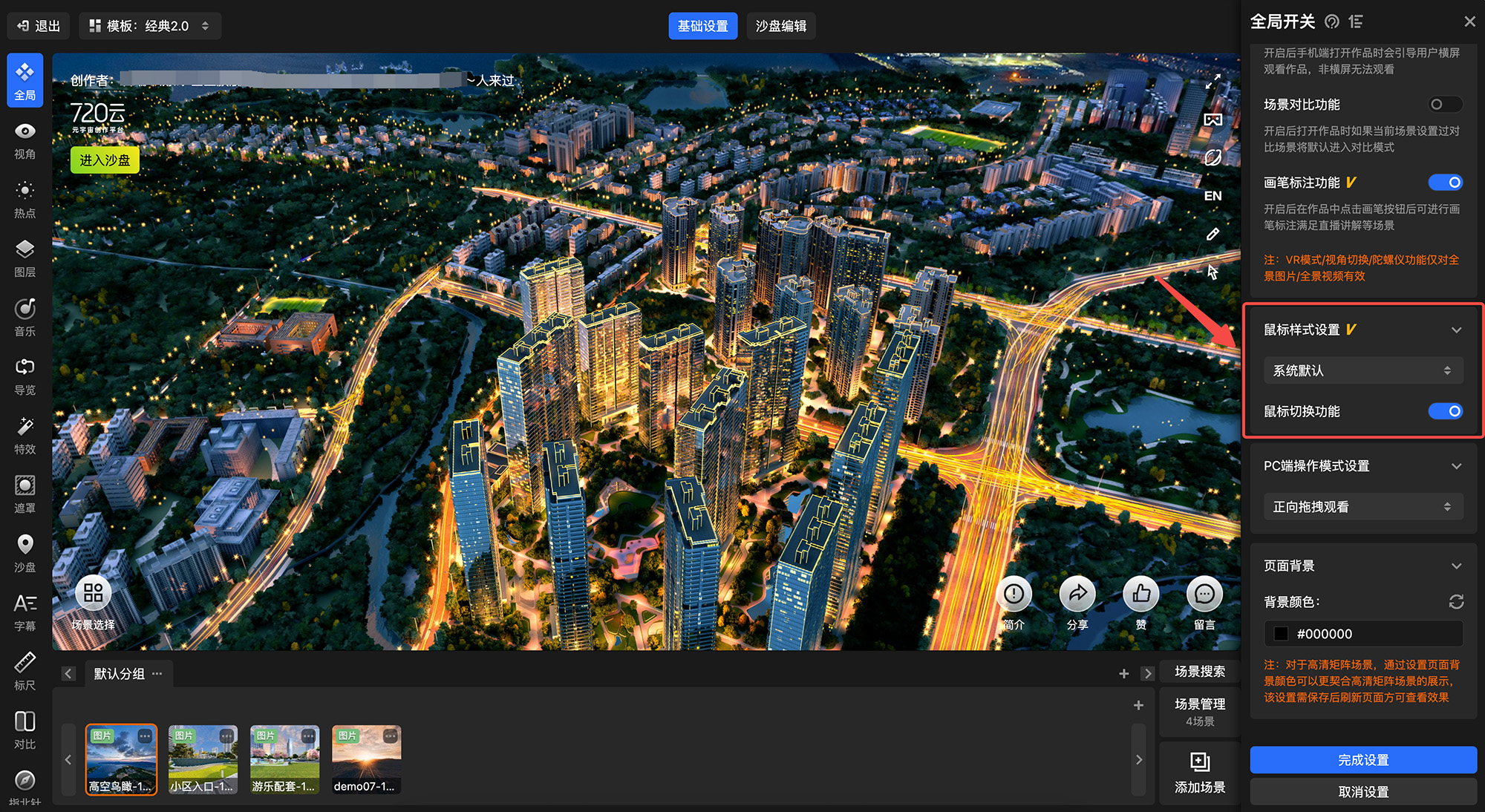This screenshot has height=812, width=1485.
Task: Collapse the 页面背景 section chevron
Action: pos(1456,566)
